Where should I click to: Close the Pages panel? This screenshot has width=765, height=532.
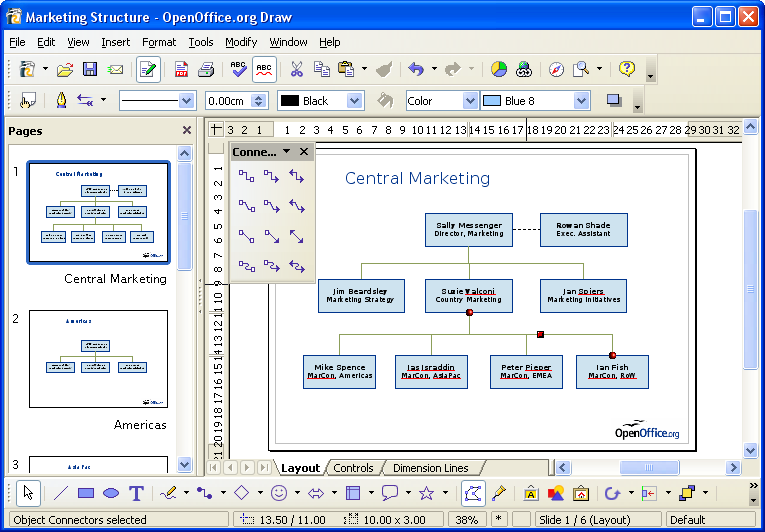[187, 130]
